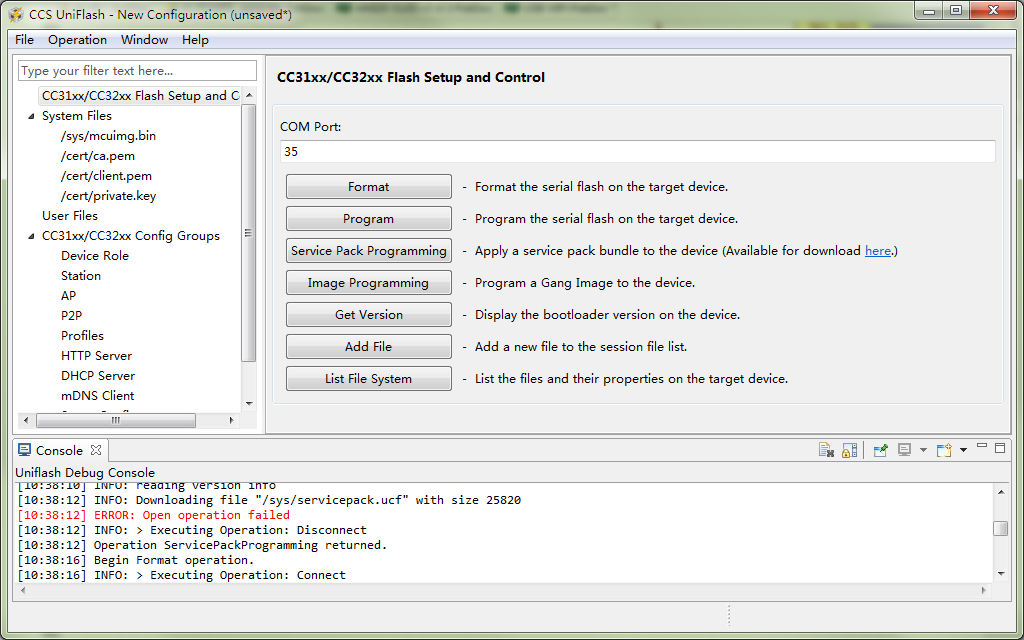Click the Clear Console icon

tap(826, 450)
